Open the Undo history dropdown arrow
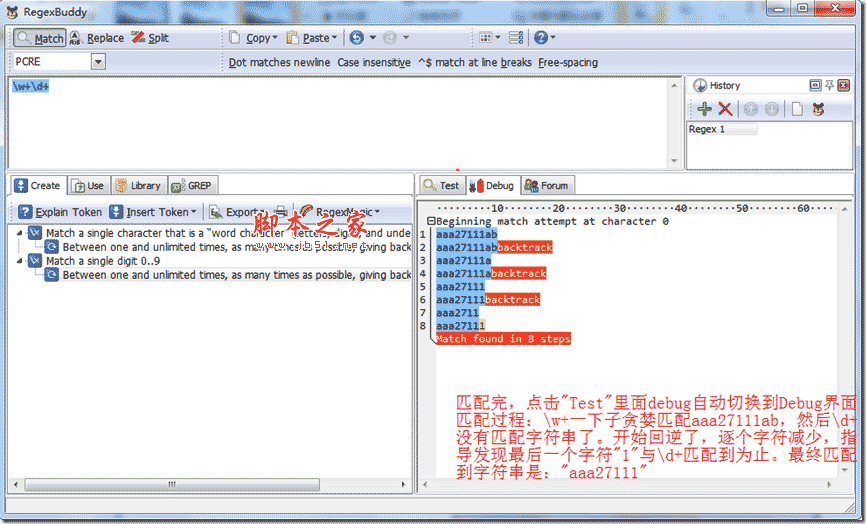Screen dimensions: 866x524 click(x=373, y=38)
